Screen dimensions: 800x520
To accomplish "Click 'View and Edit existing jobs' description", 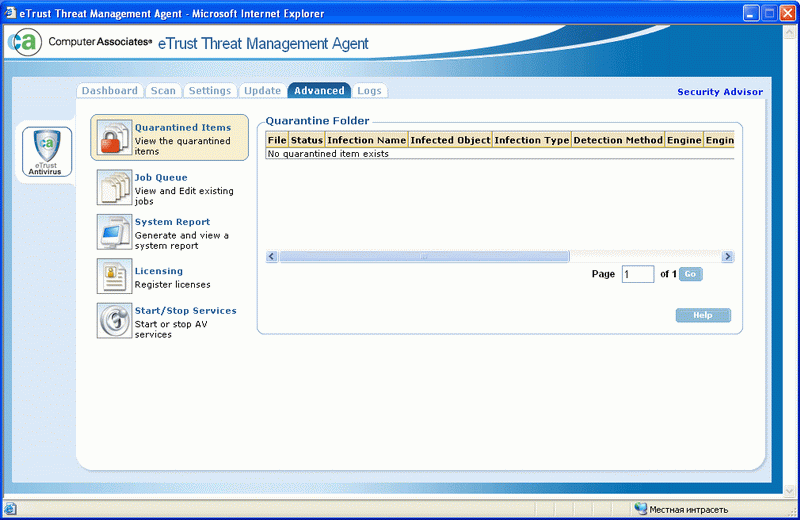I will [184, 196].
